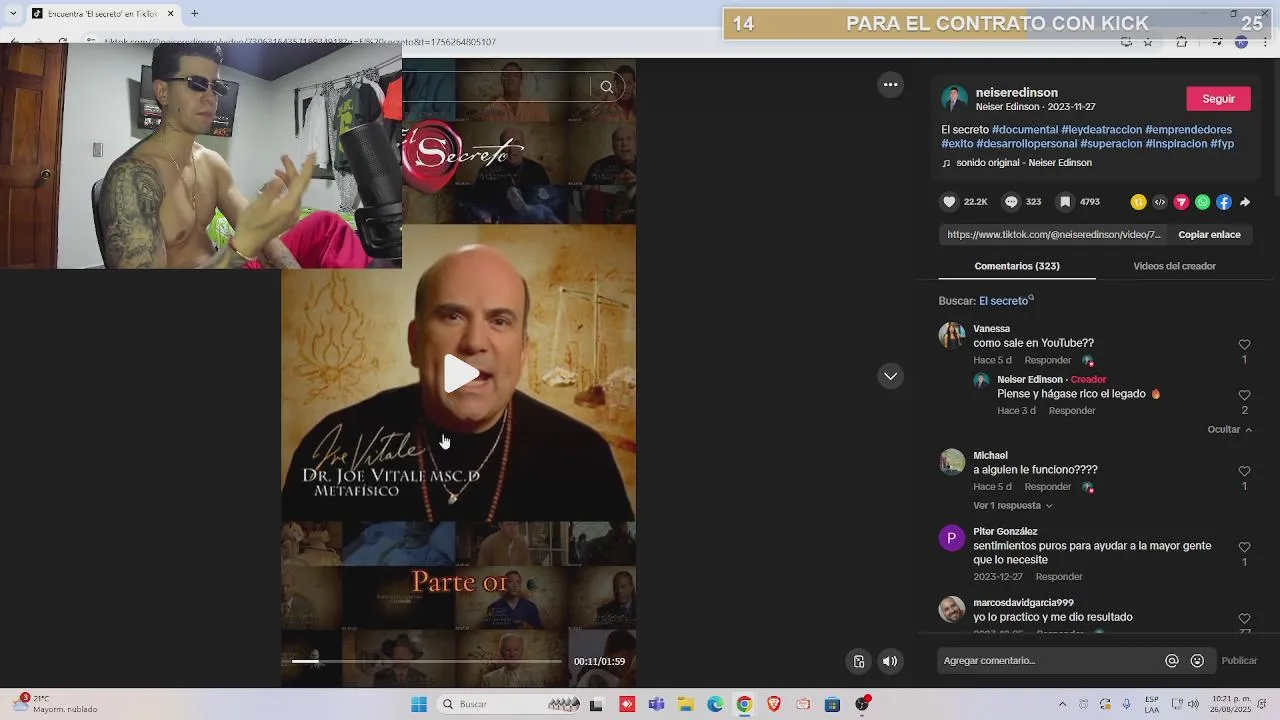Click the search magnifier icon above video
This screenshot has width=1280, height=720.
(606, 87)
